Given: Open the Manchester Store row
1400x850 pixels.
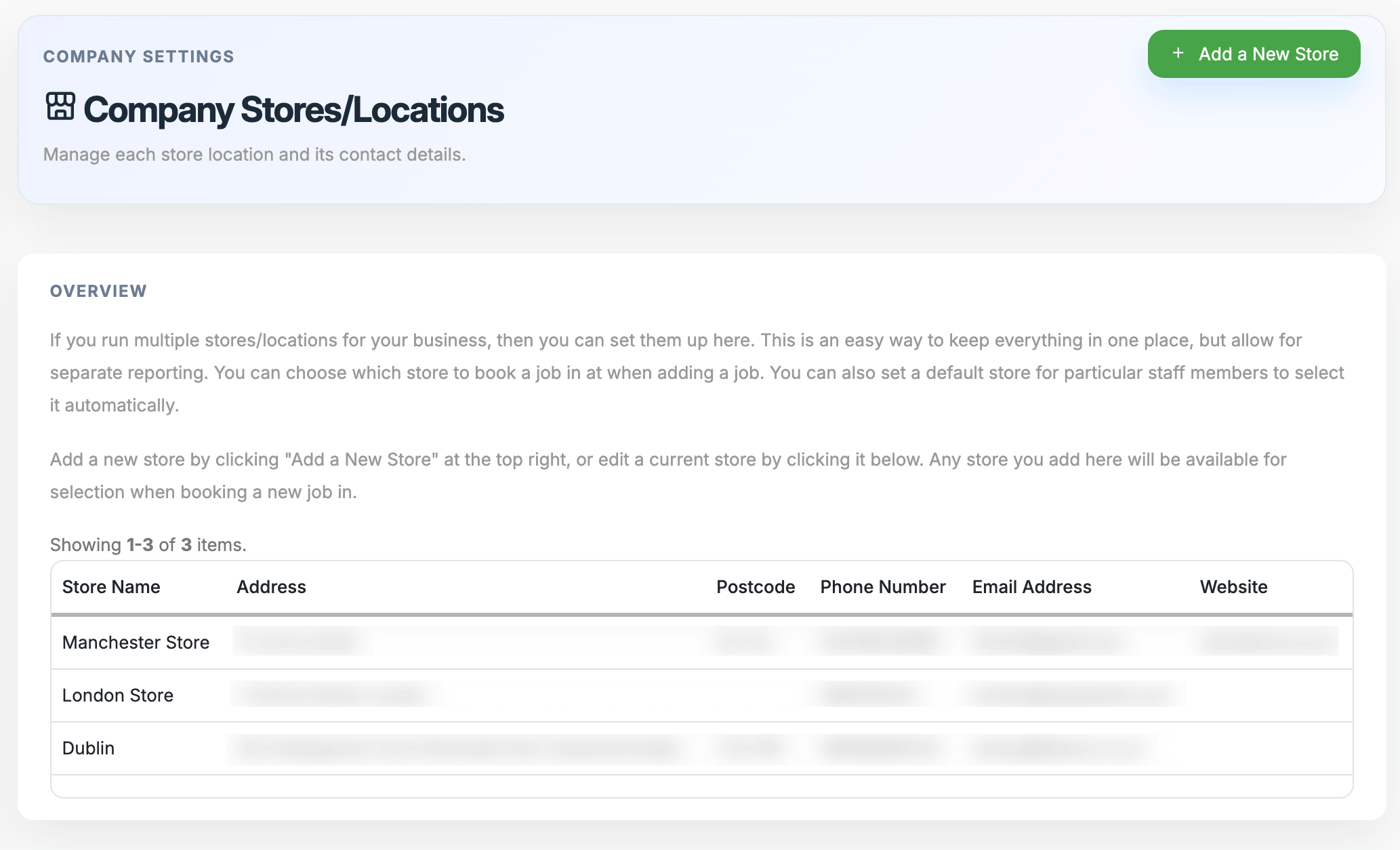Looking at the screenshot, I should click(136, 642).
